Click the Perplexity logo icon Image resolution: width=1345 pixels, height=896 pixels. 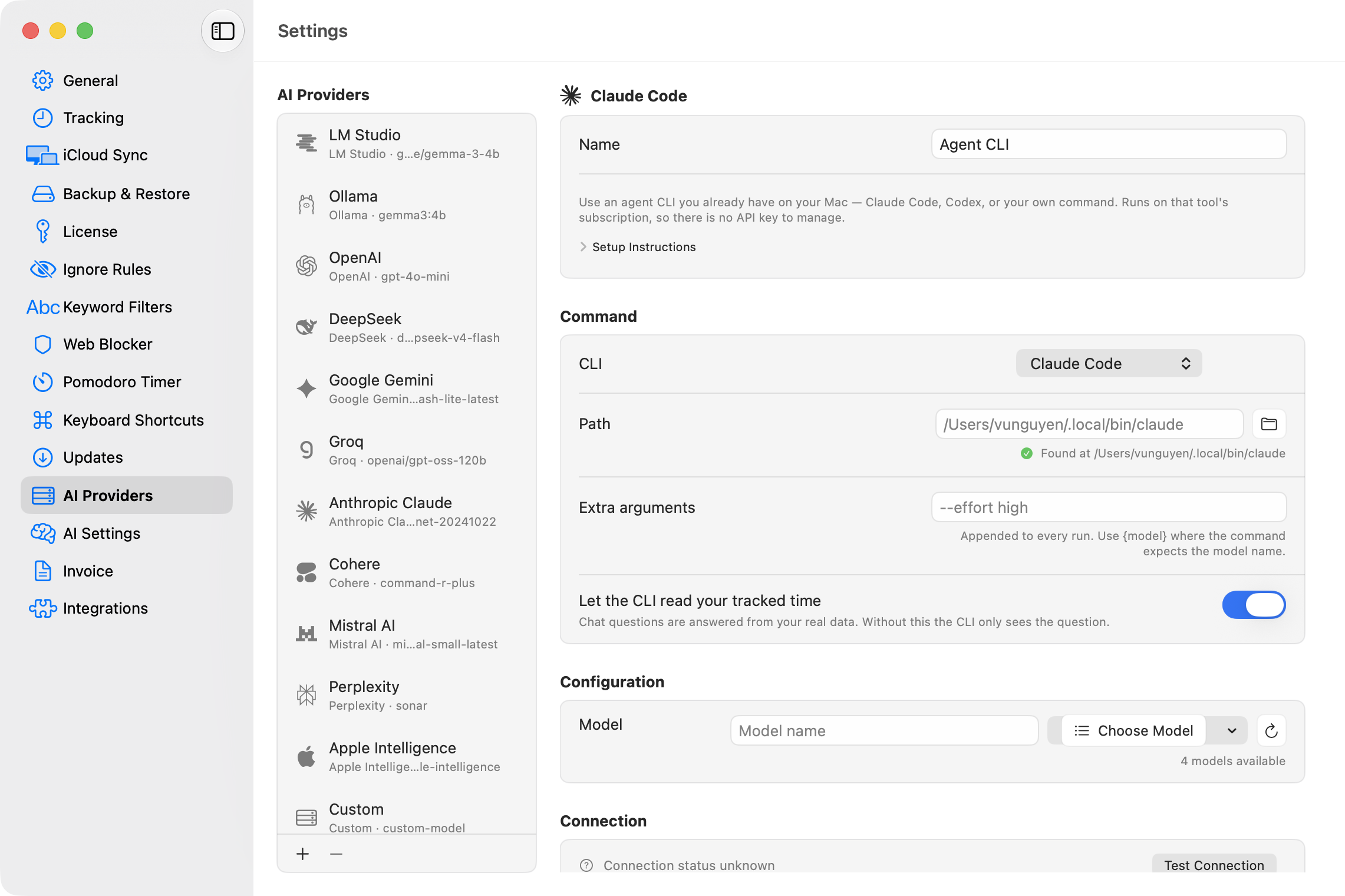pyautogui.click(x=306, y=695)
